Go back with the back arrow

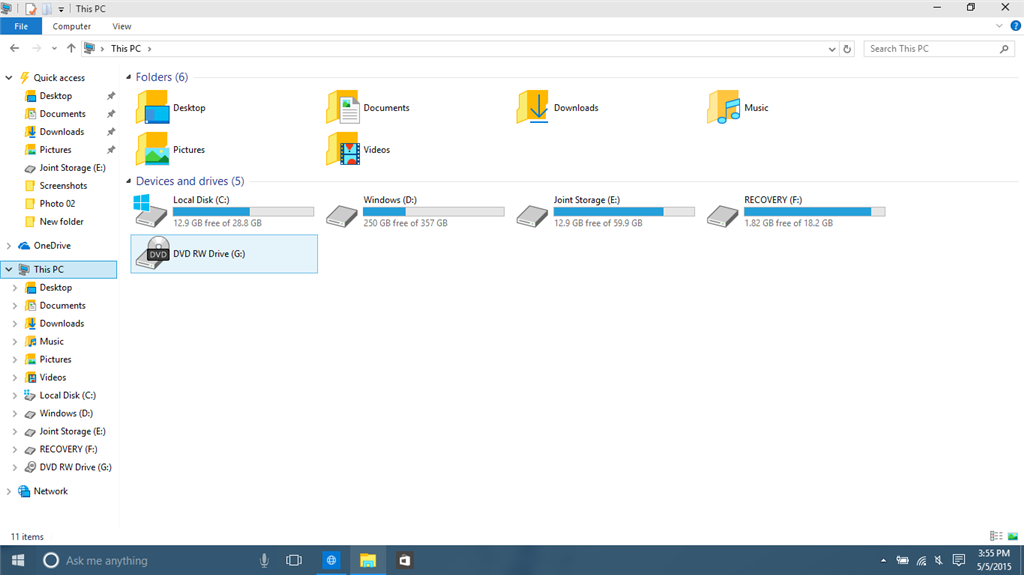coord(14,48)
